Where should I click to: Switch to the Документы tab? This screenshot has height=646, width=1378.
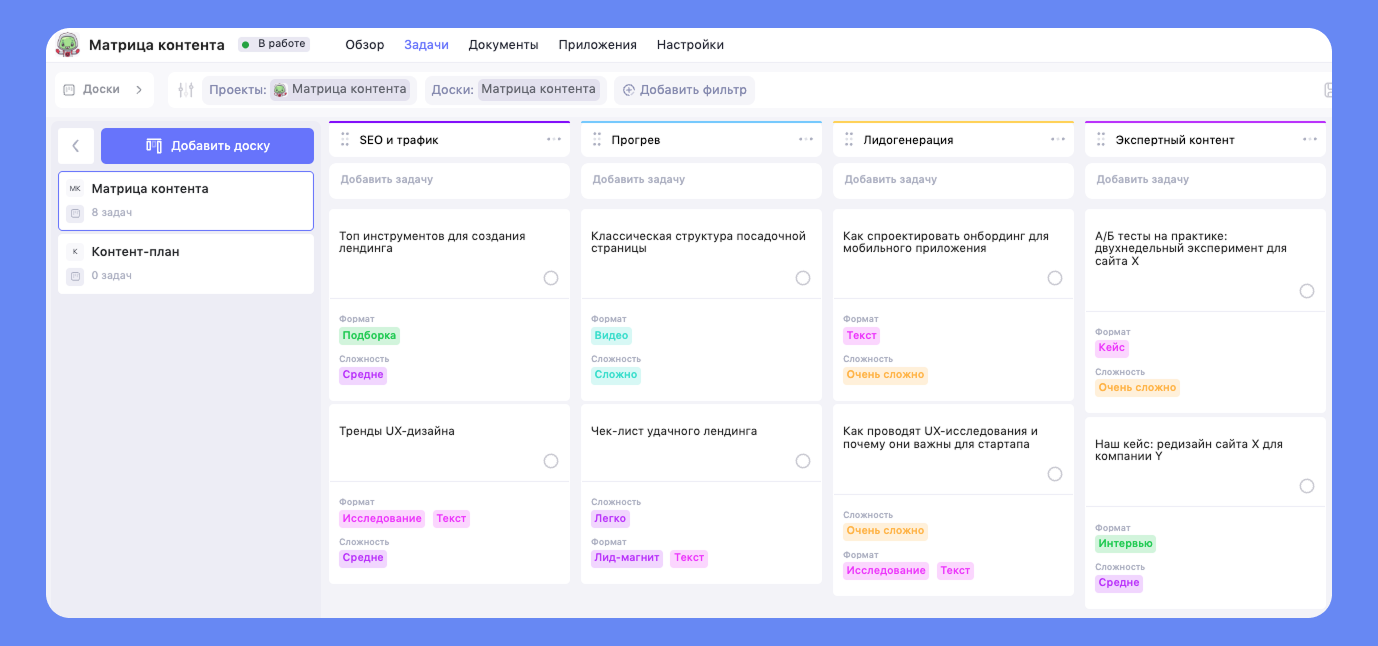[x=503, y=44]
